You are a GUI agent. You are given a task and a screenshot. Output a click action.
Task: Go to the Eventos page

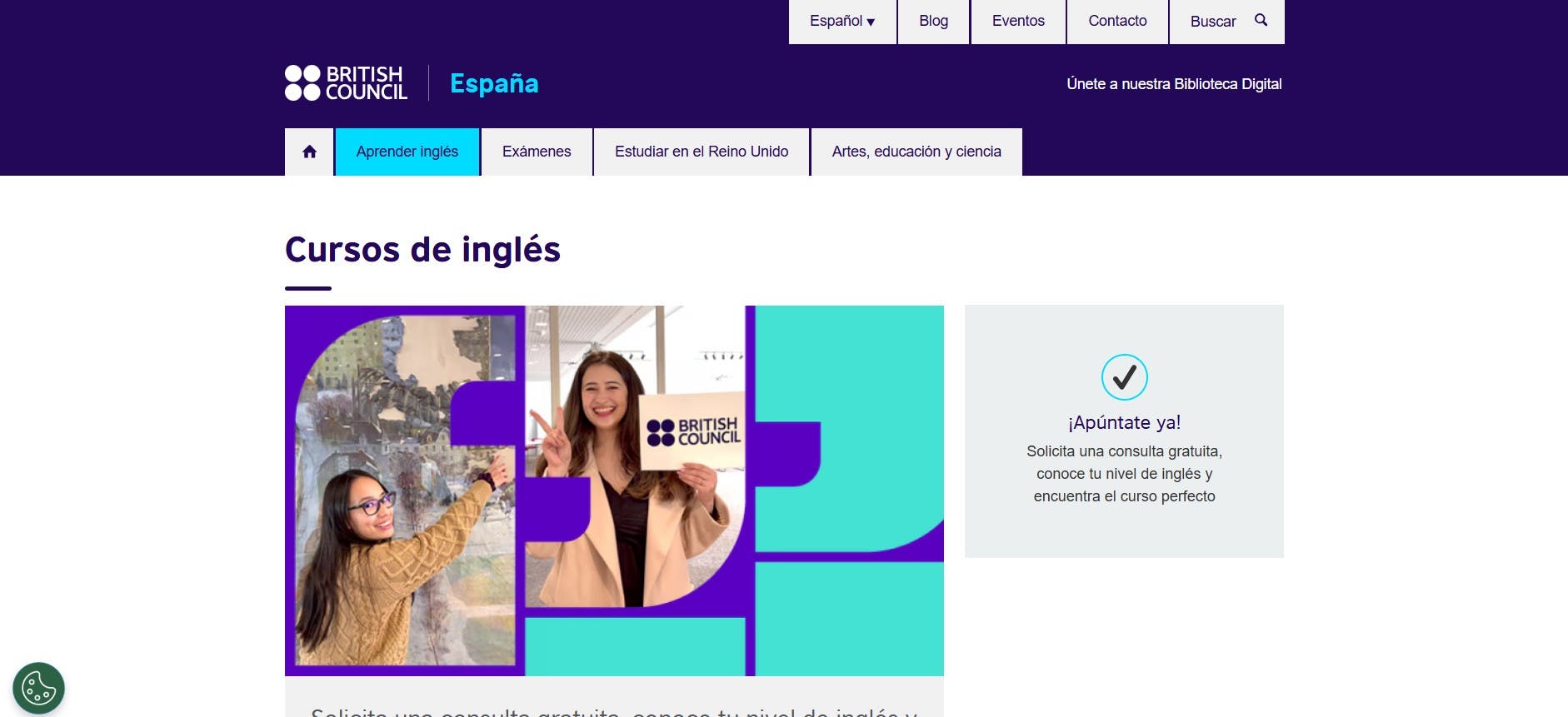point(1018,22)
